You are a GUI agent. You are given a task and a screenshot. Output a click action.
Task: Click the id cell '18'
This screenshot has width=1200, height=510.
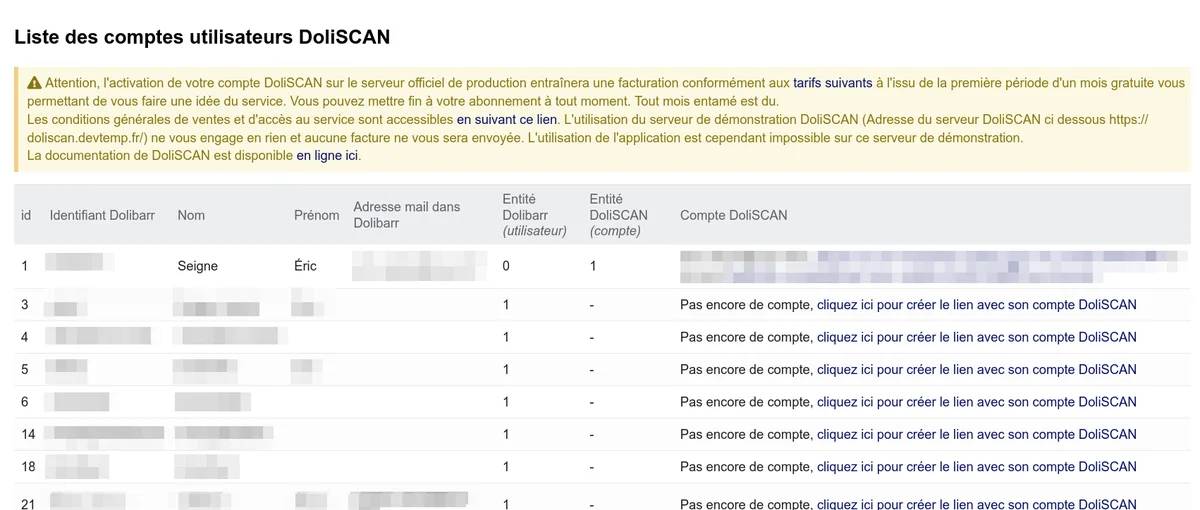28,466
